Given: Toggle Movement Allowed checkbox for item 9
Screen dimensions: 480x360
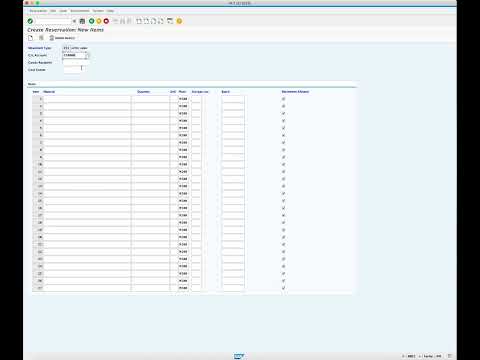Looking at the screenshot, I should click(x=283, y=157).
